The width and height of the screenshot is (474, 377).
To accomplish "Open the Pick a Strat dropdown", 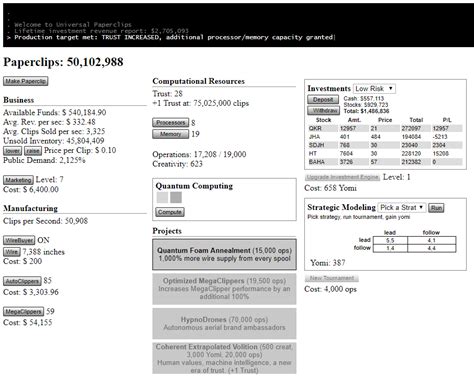I will click(402, 207).
